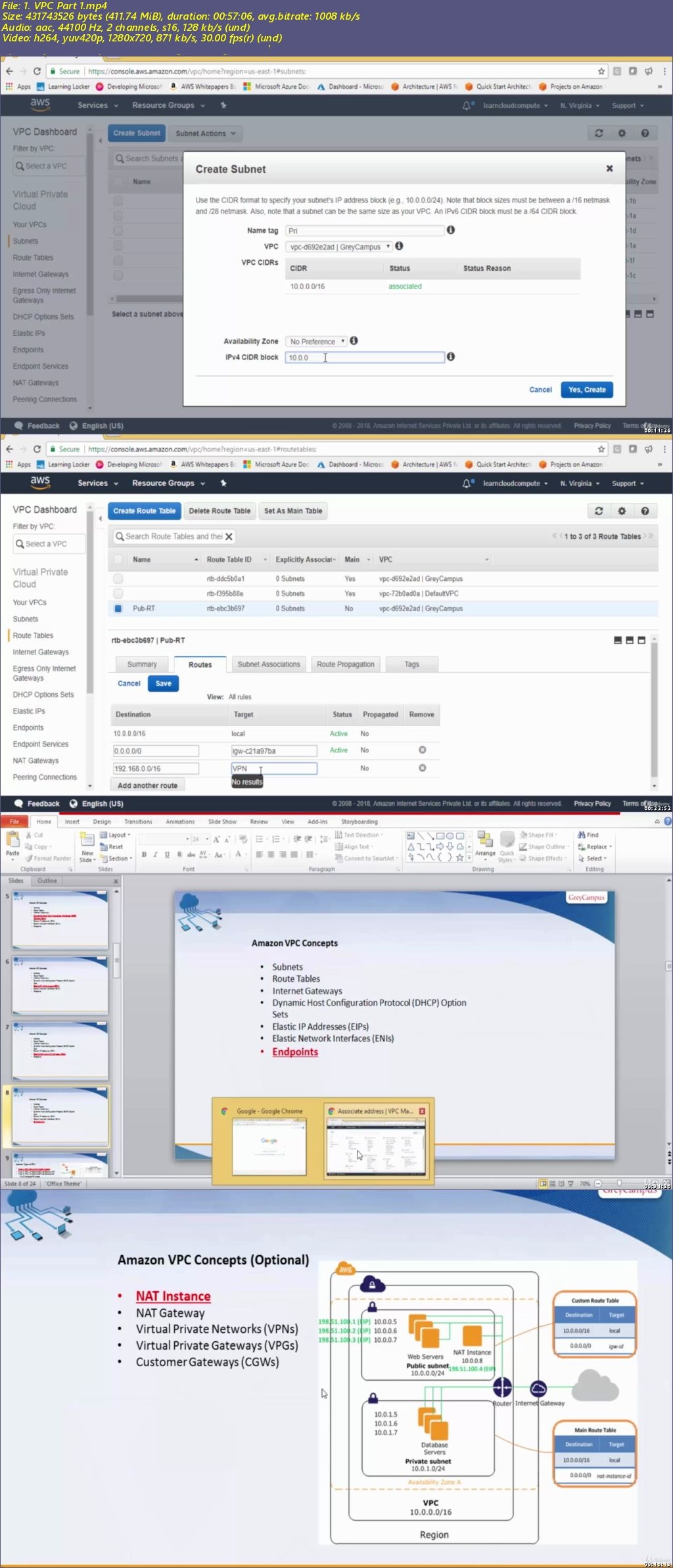Click info icon beside IPv4 CIDR block

tap(451, 357)
